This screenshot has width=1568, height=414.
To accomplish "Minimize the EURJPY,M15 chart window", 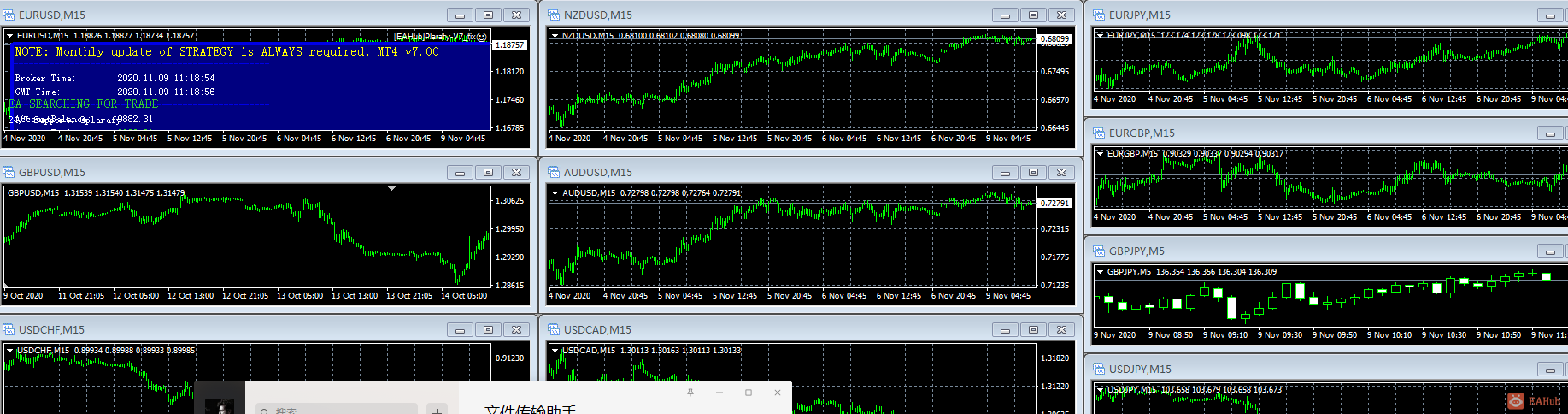I will 1550,15.
